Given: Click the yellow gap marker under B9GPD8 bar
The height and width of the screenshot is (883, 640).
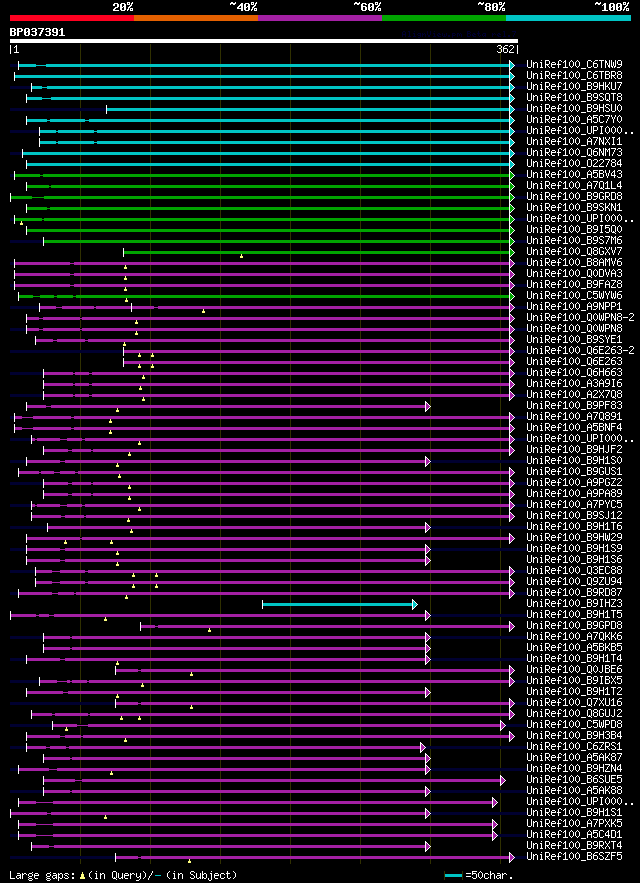Looking at the screenshot, I should point(209,630).
